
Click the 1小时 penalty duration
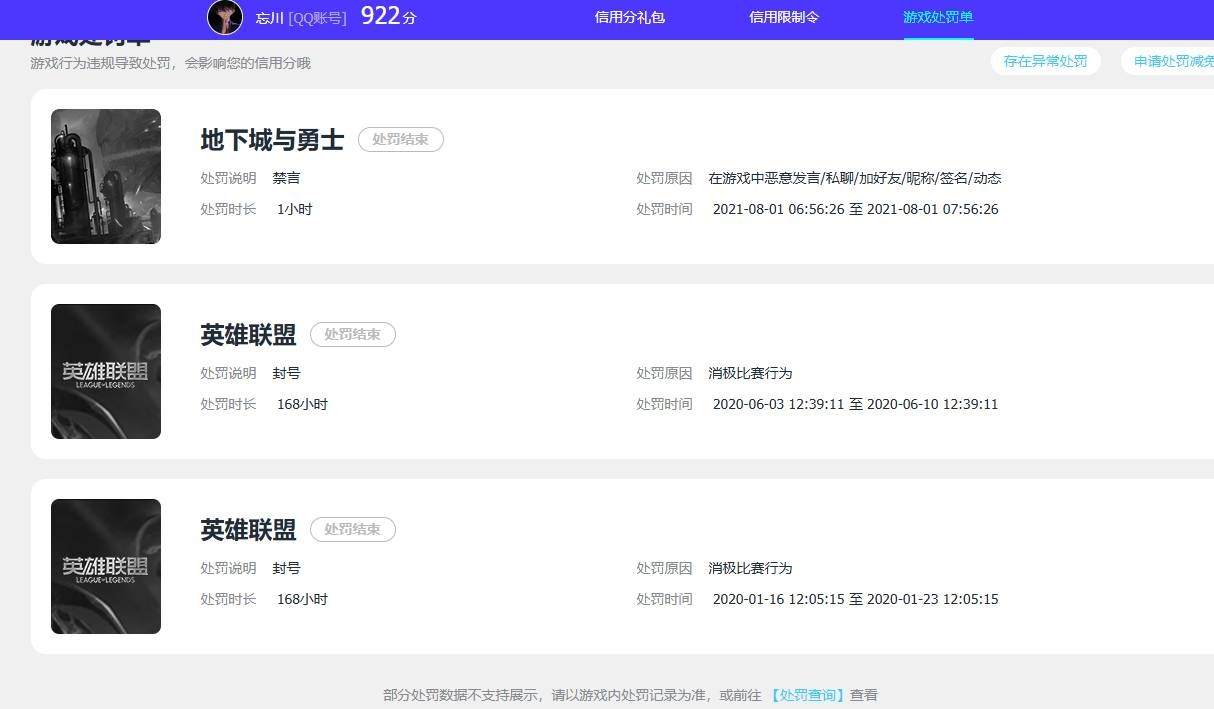click(x=294, y=209)
